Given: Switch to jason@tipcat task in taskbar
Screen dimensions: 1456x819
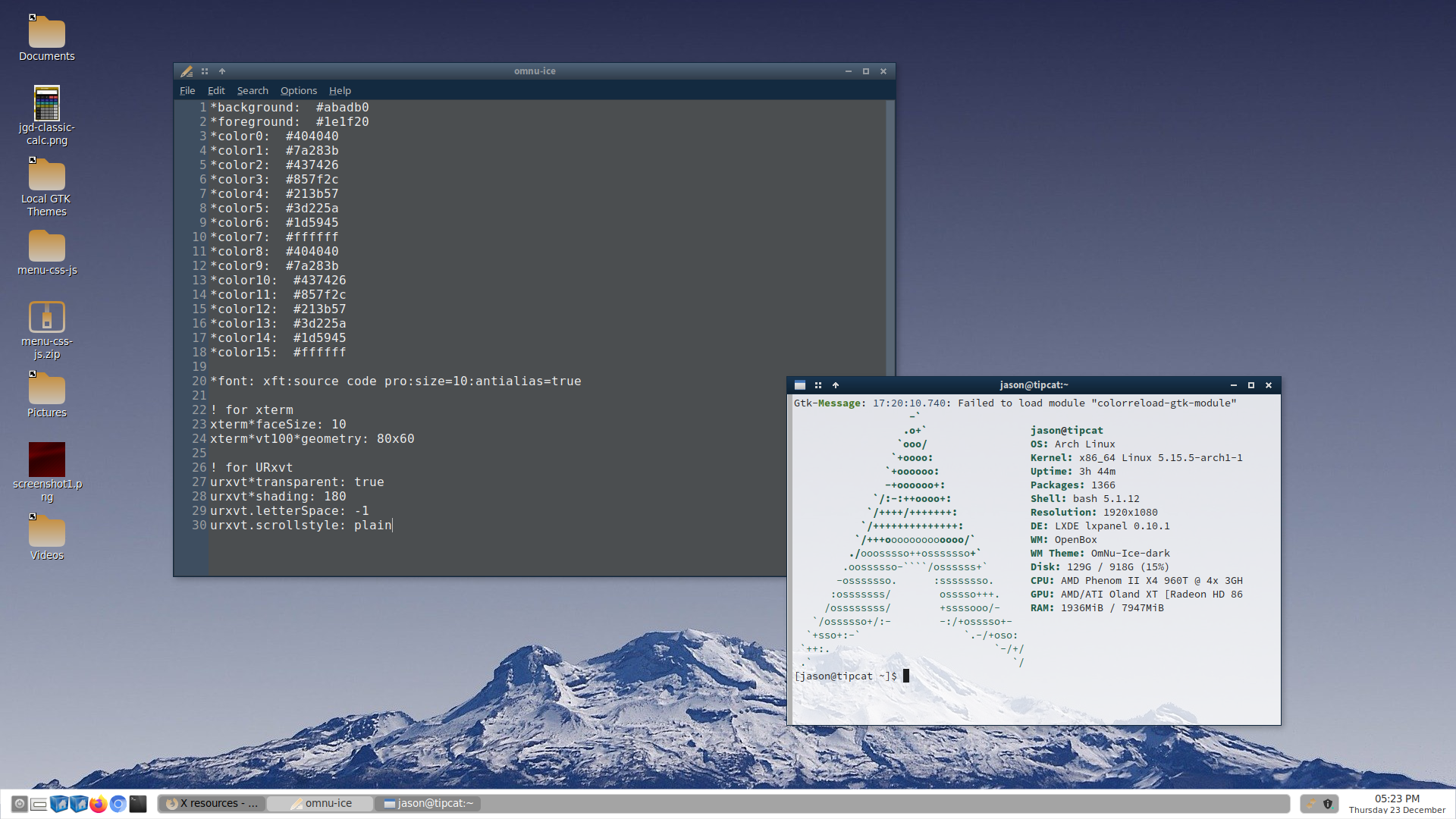Looking at the screenshot, I should [x=428, y=804].
